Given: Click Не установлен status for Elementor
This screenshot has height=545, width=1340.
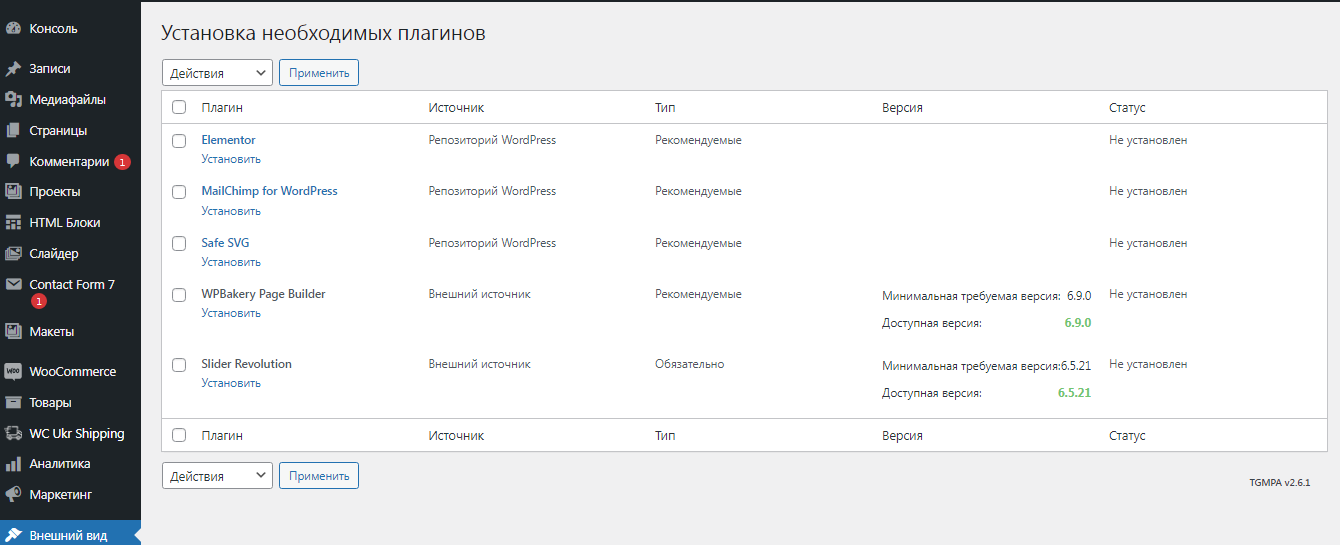Looking at the screenshot, I should point(1148,140).
